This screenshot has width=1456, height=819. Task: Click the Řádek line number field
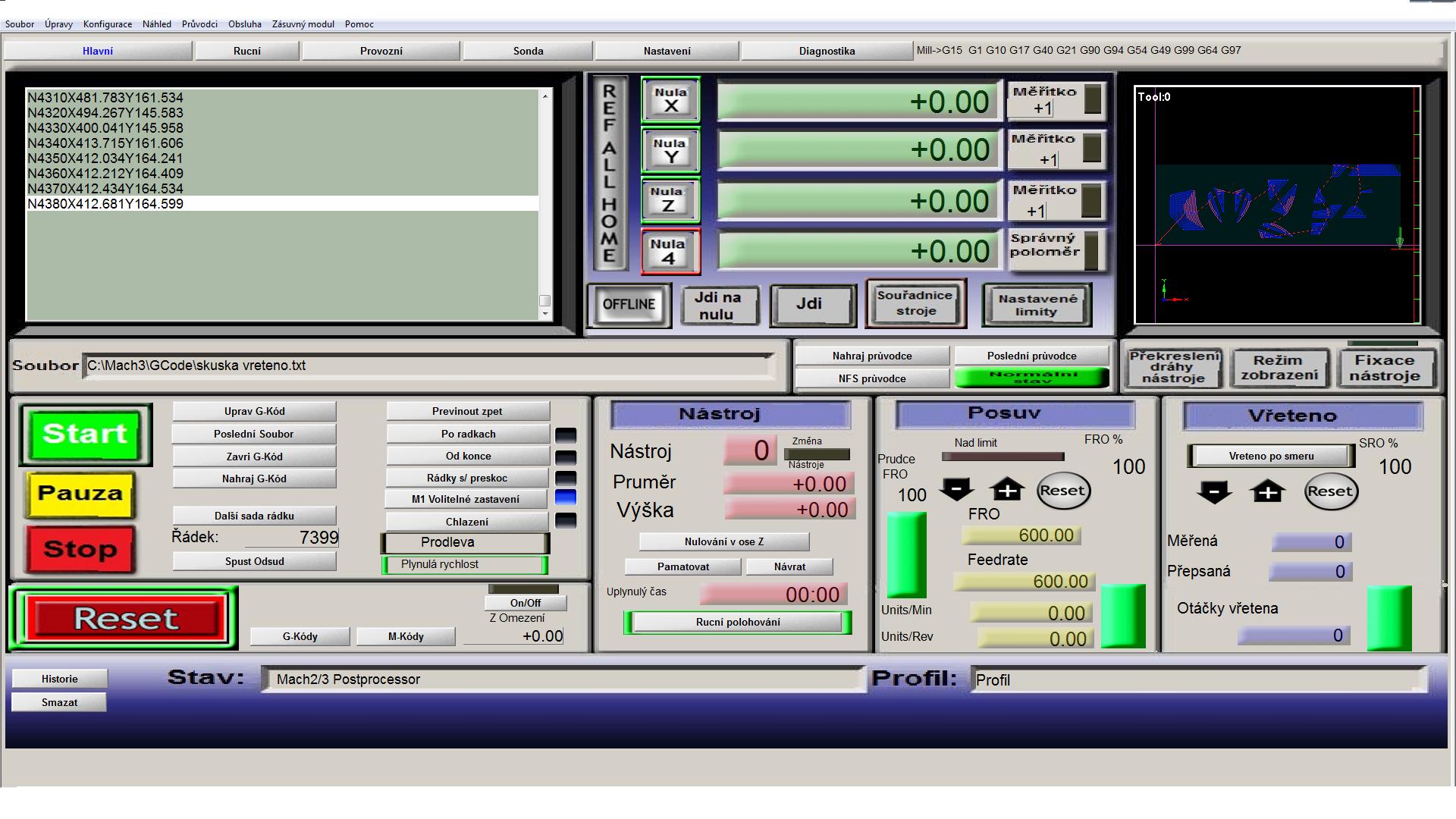pyautogui.click(x=292, y=538)
